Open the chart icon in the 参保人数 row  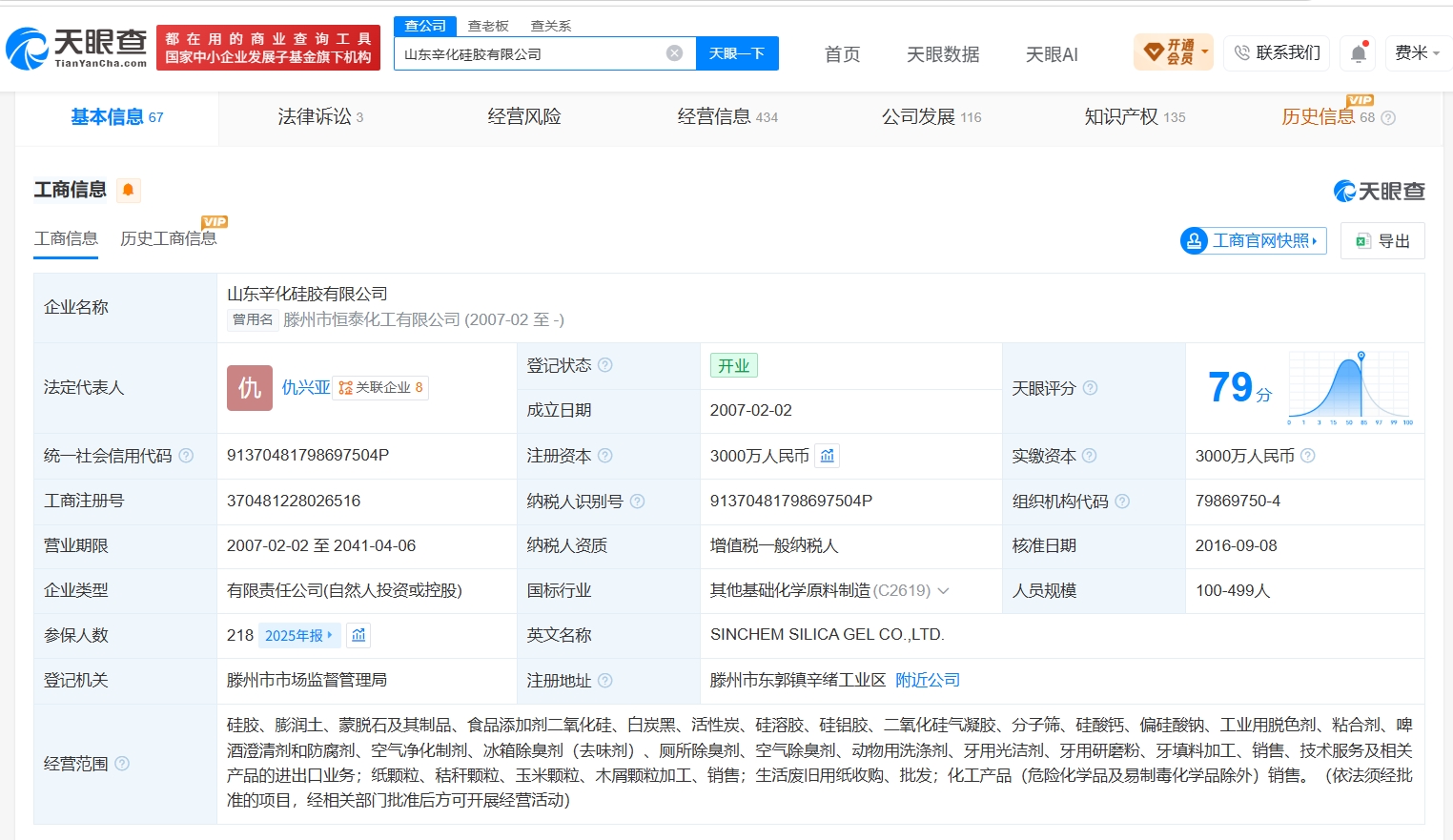(x=358, y=635)
